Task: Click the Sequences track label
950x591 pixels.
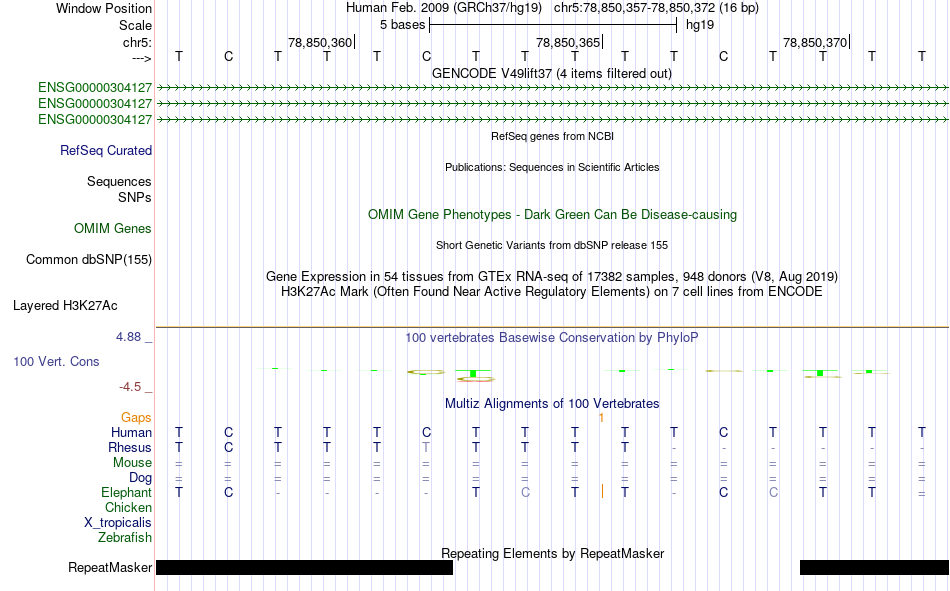Action: coord(119,181)
